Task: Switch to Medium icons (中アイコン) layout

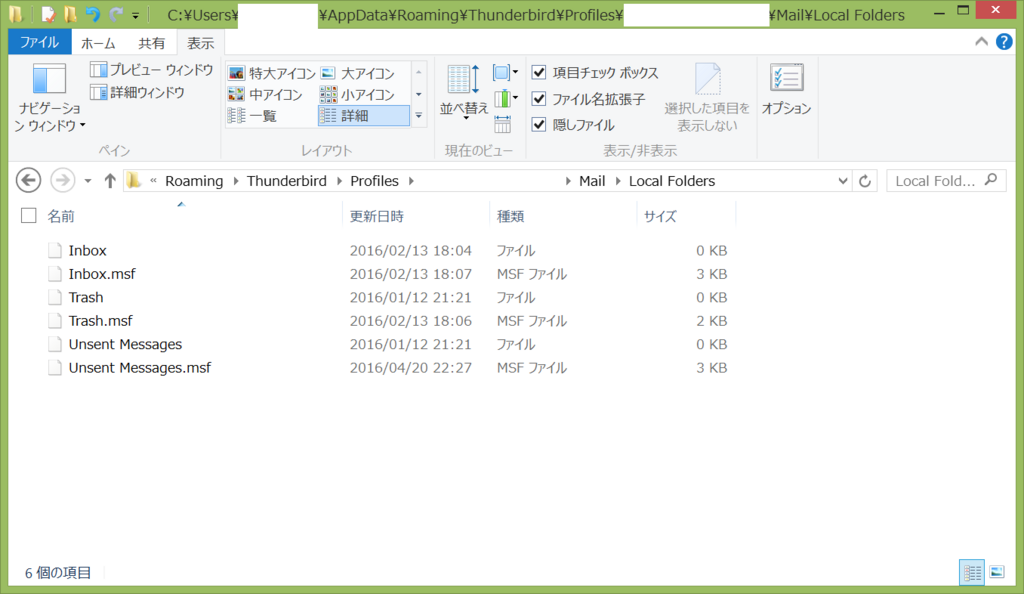Action: (x=264, y=95)
